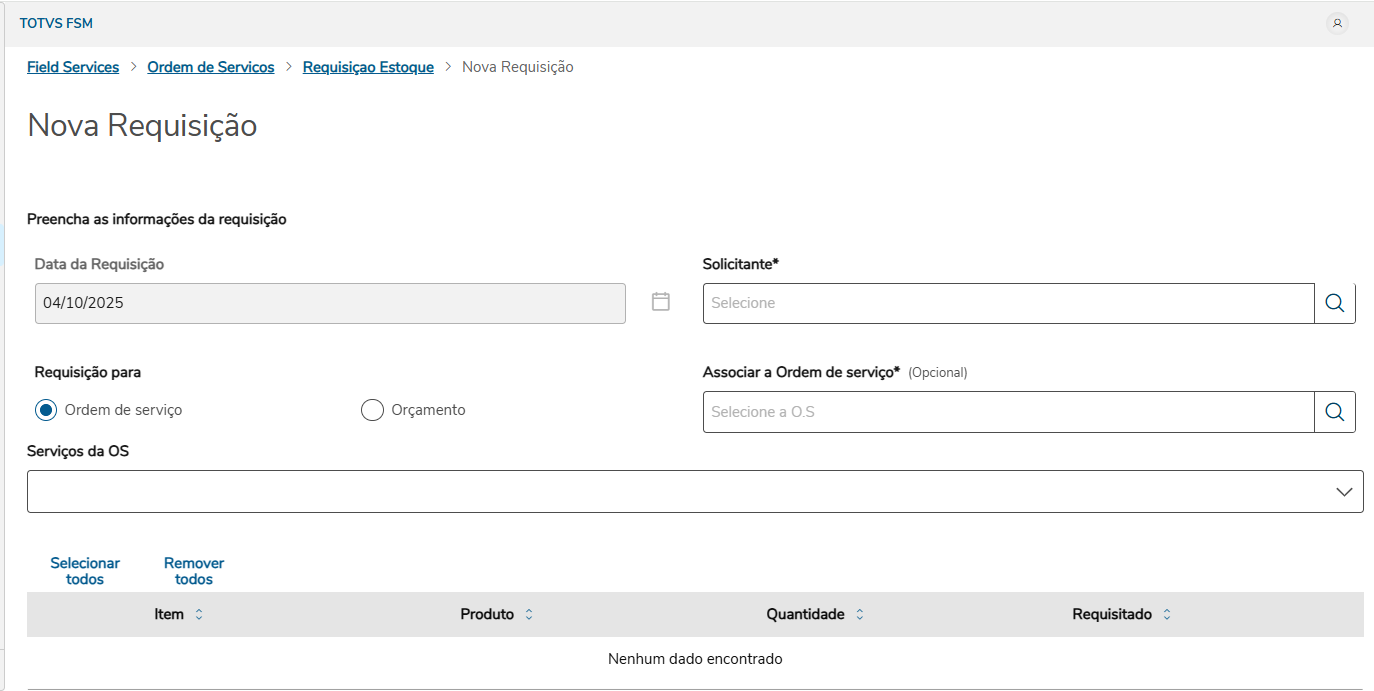
Task: Open the calendar date picker icon
Action: (661, 301)
